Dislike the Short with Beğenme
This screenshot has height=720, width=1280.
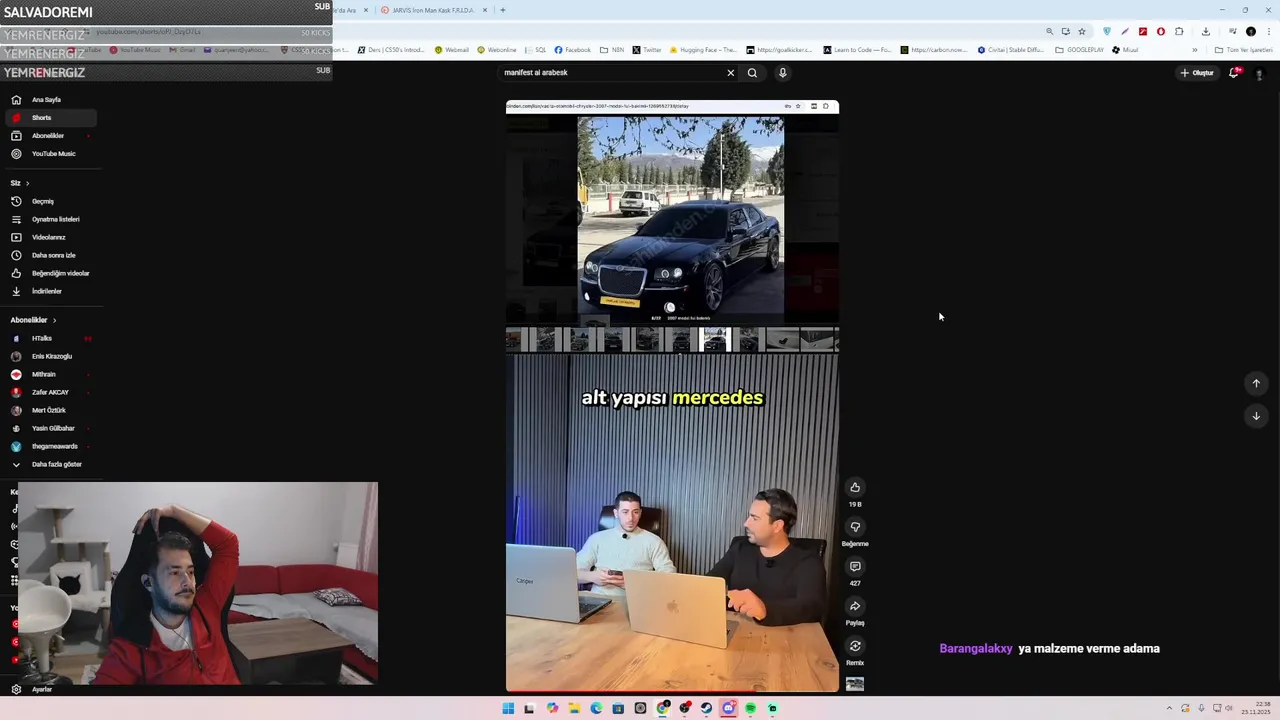[x=855, y=527]
